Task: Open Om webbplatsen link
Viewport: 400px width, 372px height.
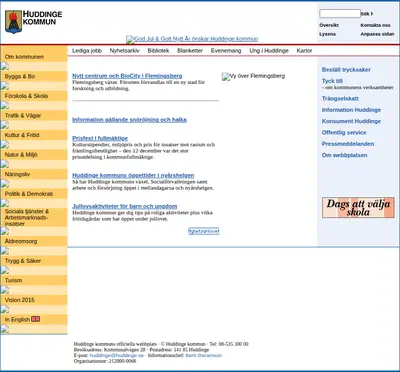Action: (345, 155)
